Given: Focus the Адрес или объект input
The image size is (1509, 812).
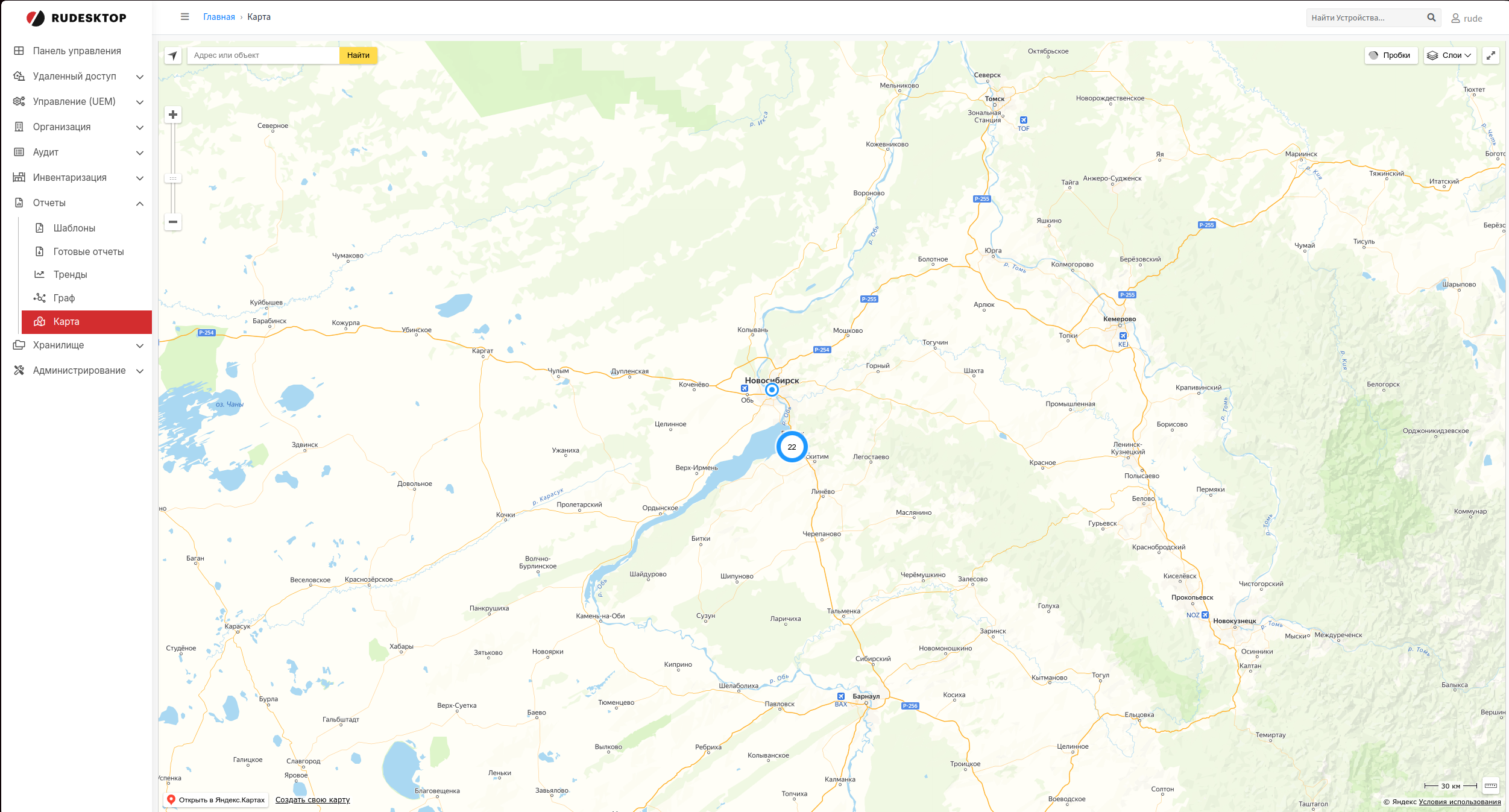Looking at the screenshot, I should (x=263, y=55).
